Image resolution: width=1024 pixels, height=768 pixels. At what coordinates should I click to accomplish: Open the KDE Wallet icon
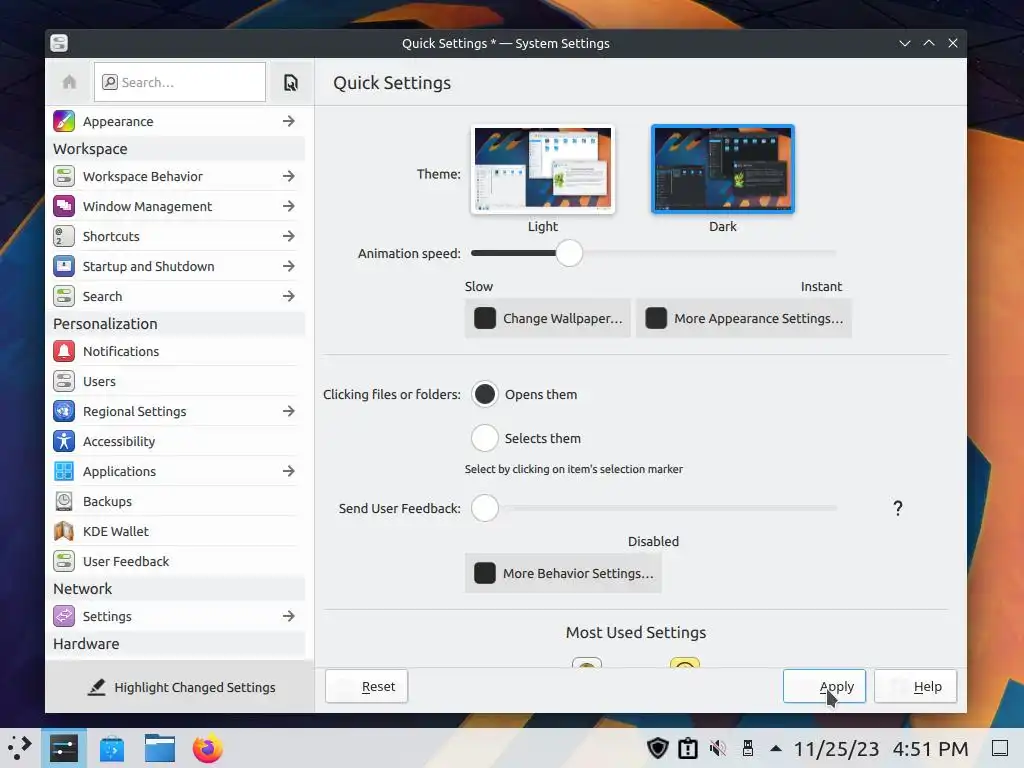[x=64, y=532]
